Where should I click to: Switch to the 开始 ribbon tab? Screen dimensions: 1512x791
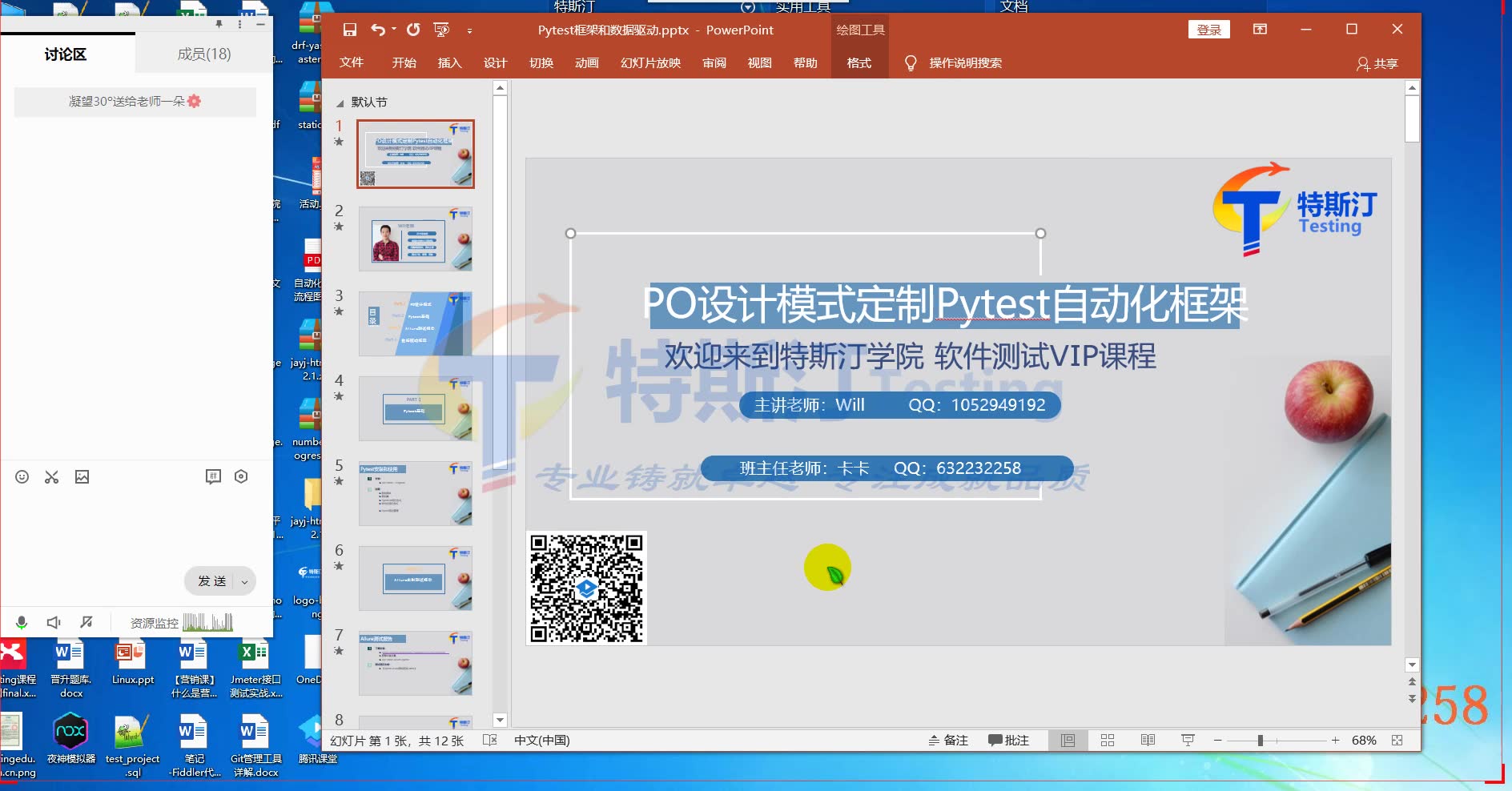404,62
